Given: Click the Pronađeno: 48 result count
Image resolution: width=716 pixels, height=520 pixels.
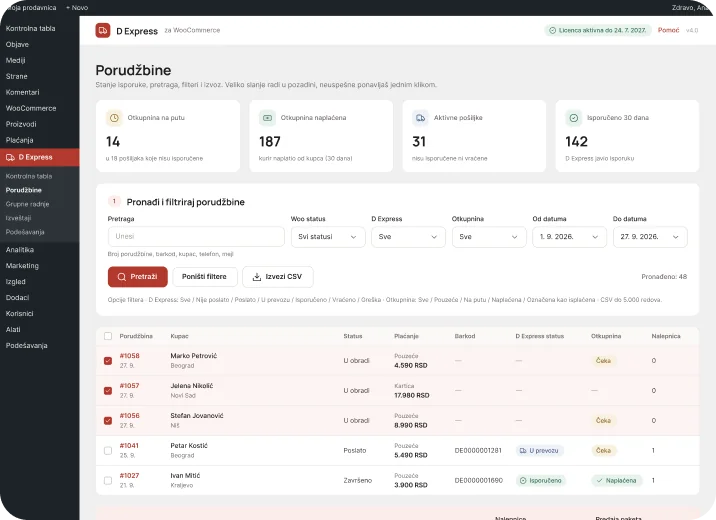Looking at the screenshot, I should pos(664,277).
